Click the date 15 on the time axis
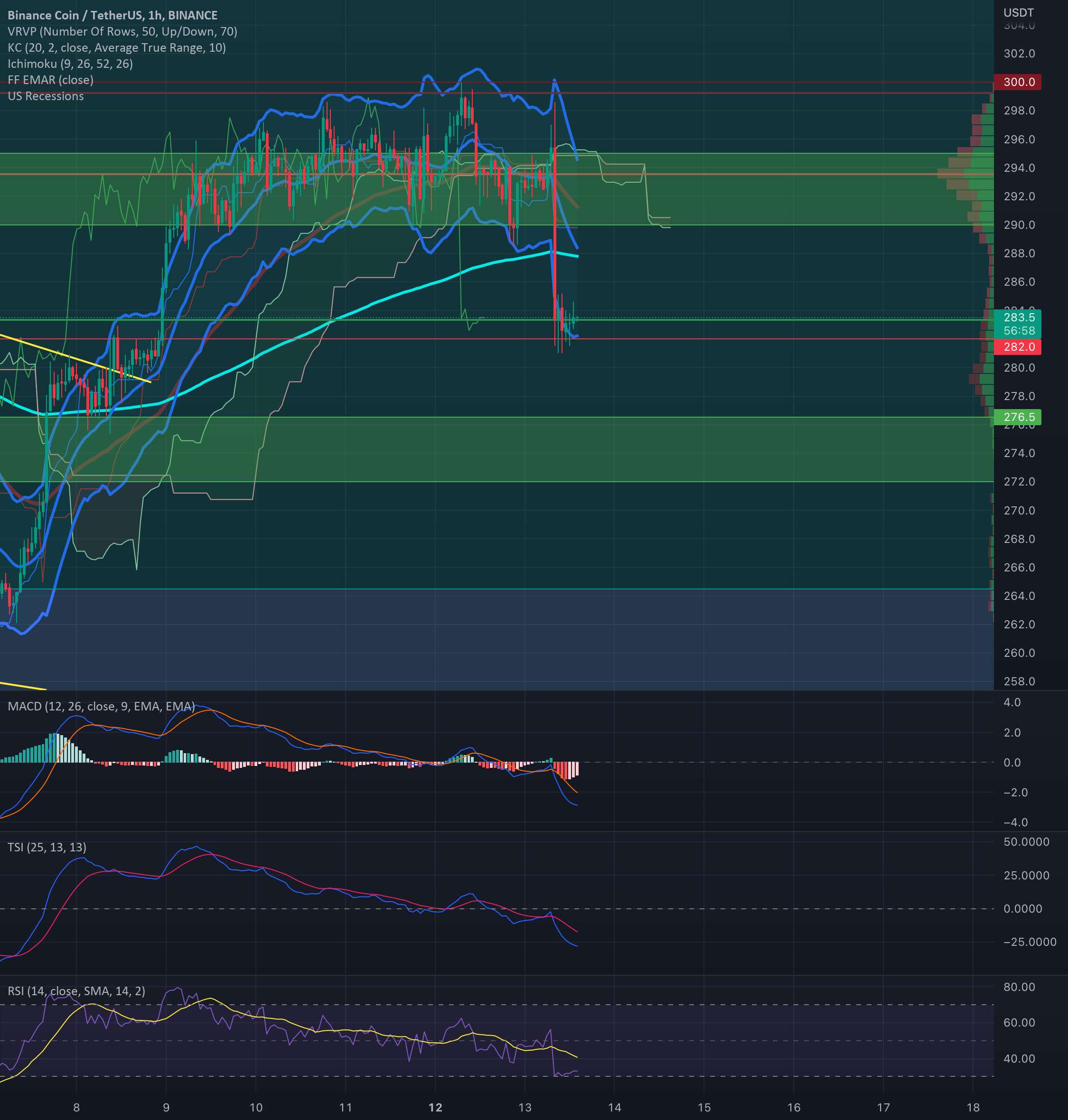 (x=704, y=1108)
